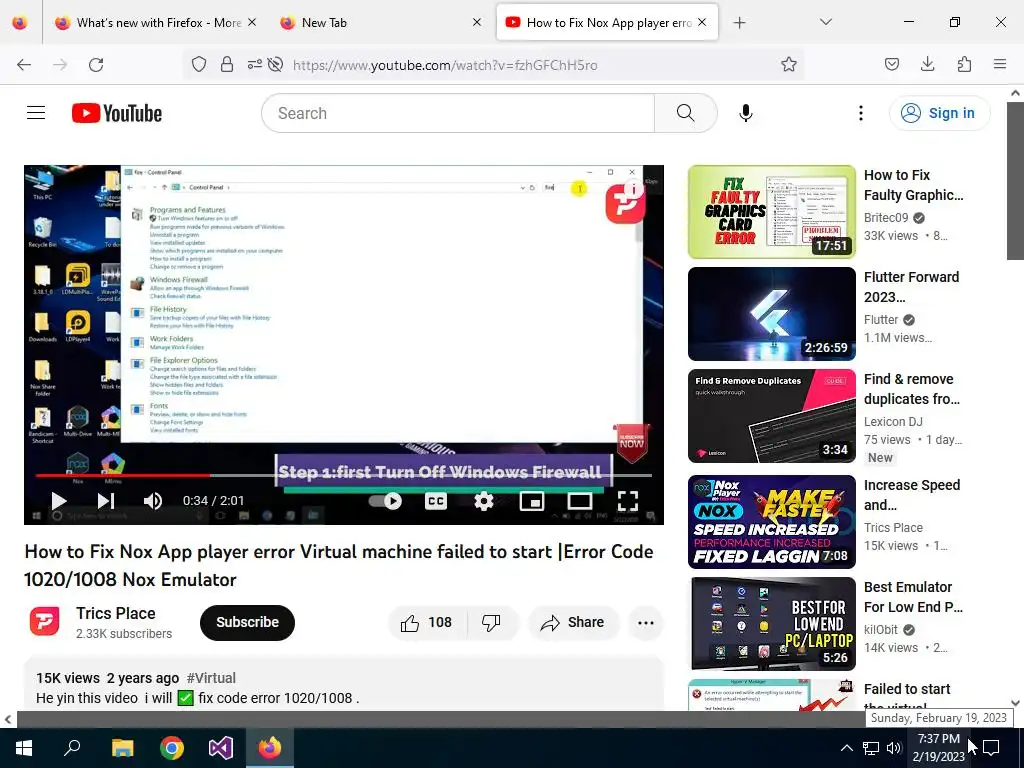
Task: Open taskbar search
Action: 72,748
